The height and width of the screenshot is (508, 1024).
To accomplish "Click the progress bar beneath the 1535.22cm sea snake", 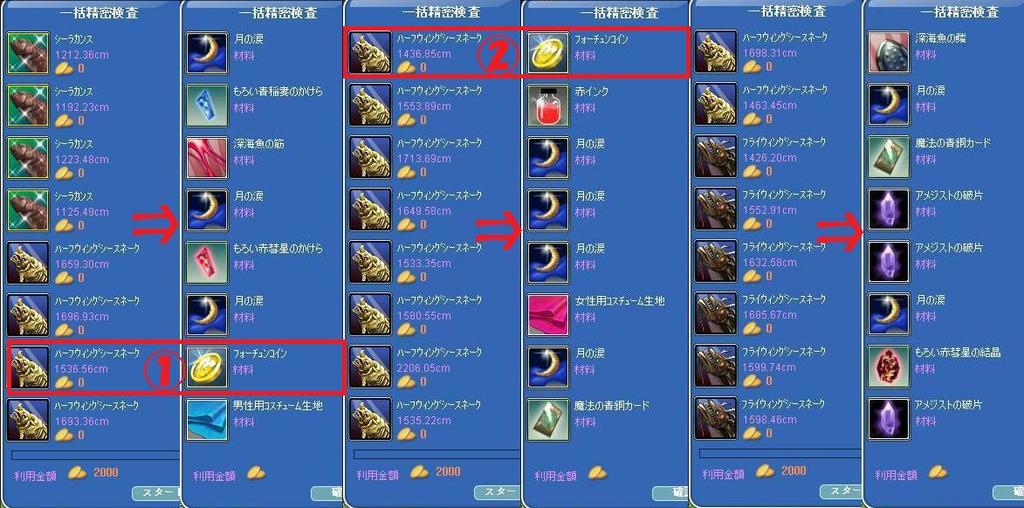I will point(436,454).
